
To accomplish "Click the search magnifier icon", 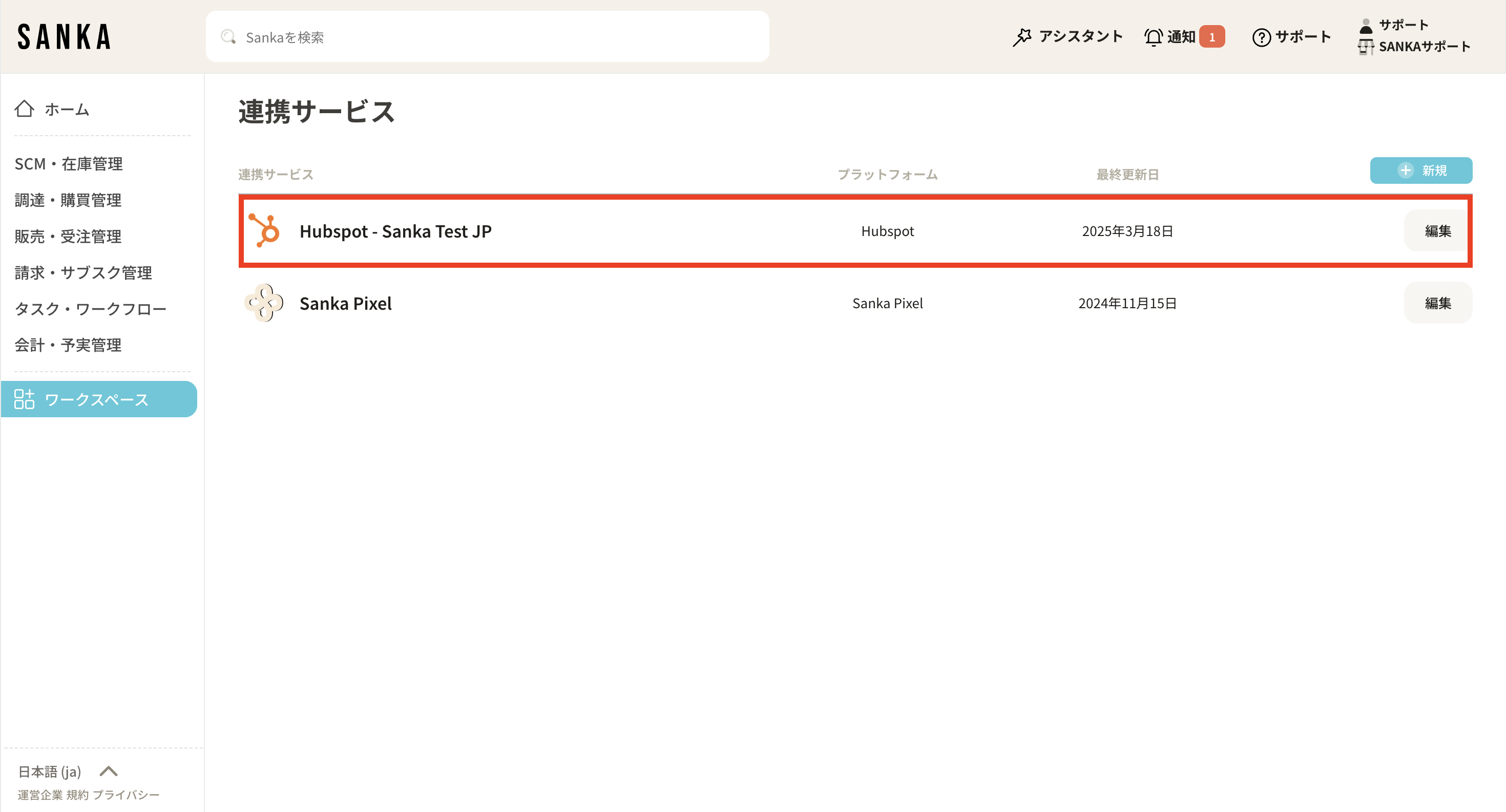I will click(228, 37).
